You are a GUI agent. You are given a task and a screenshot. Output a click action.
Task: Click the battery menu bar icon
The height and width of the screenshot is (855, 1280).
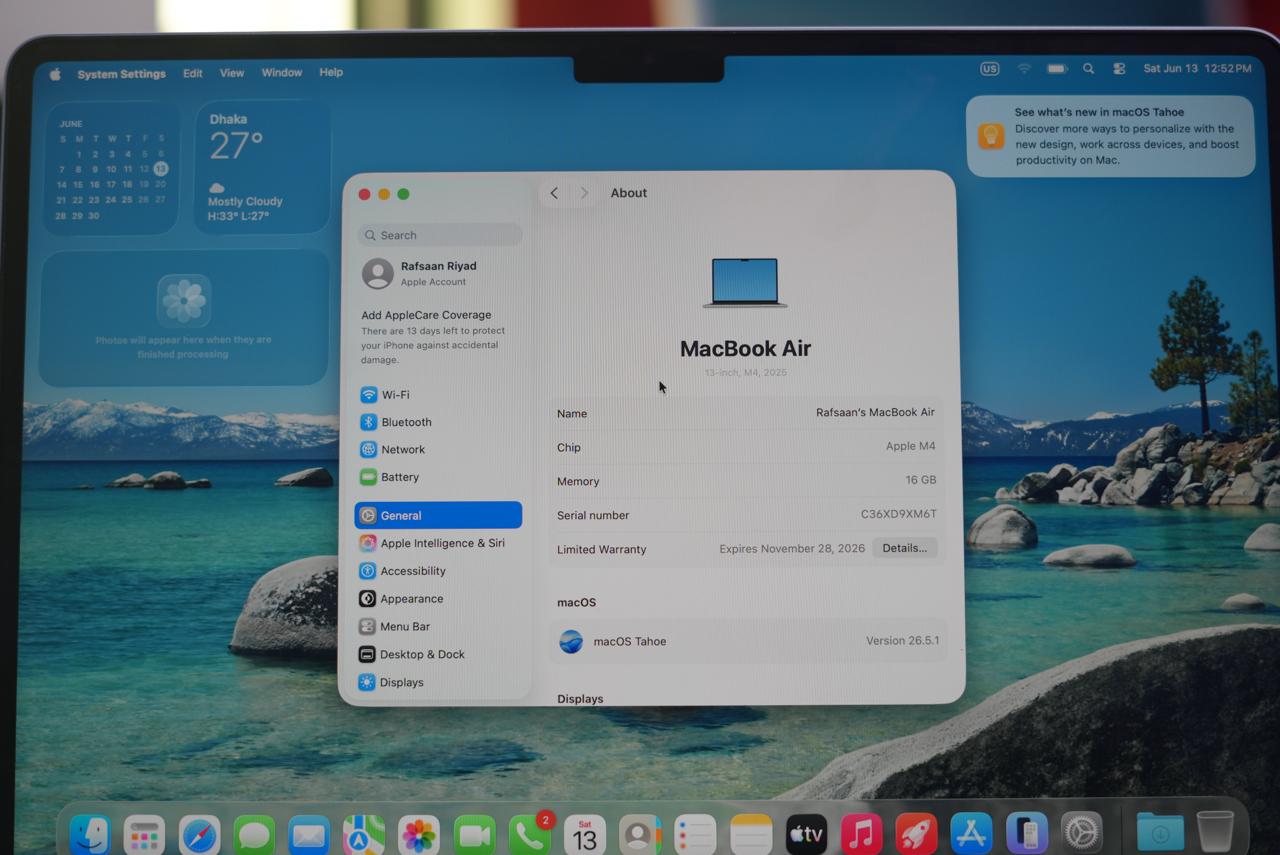pos(1057,69)
